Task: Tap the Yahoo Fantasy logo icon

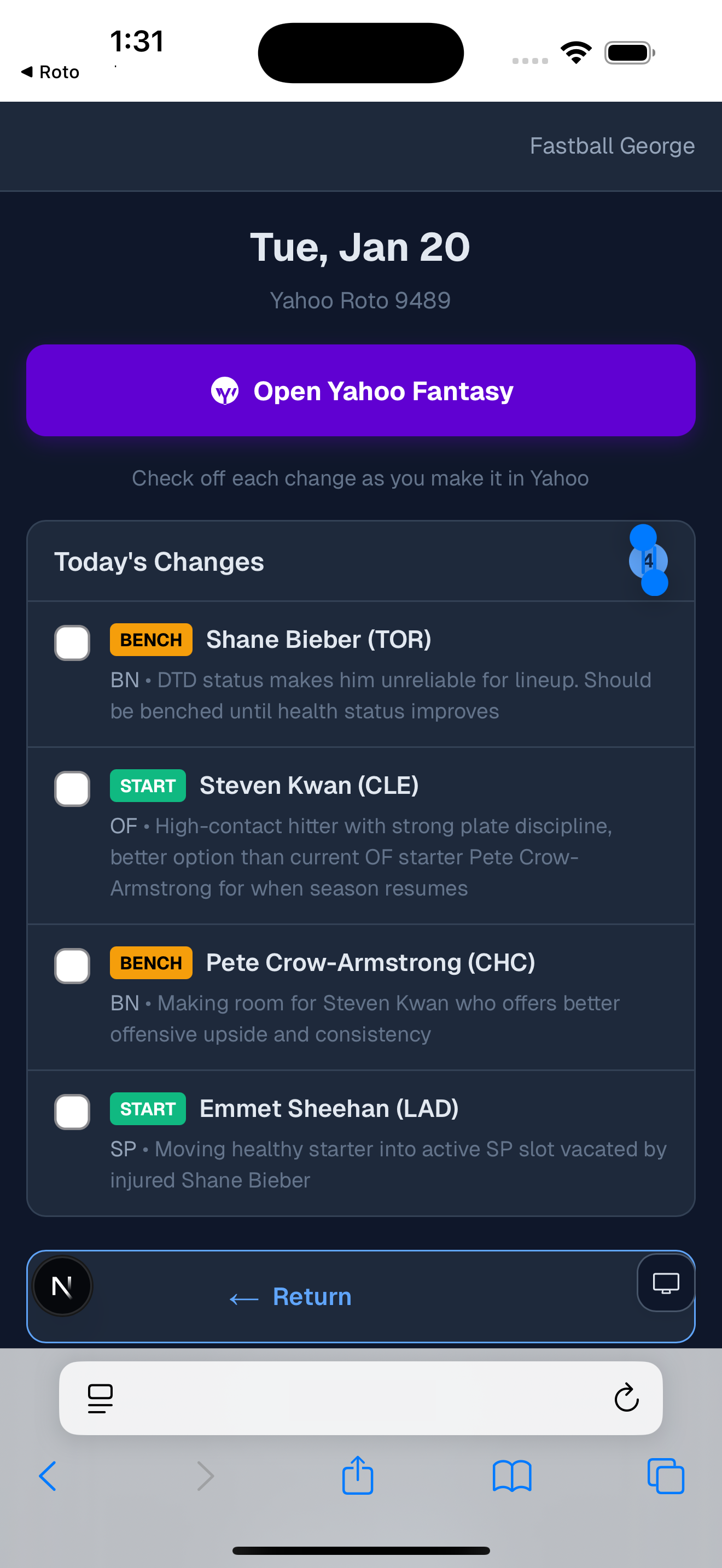Action: (226, 390)
